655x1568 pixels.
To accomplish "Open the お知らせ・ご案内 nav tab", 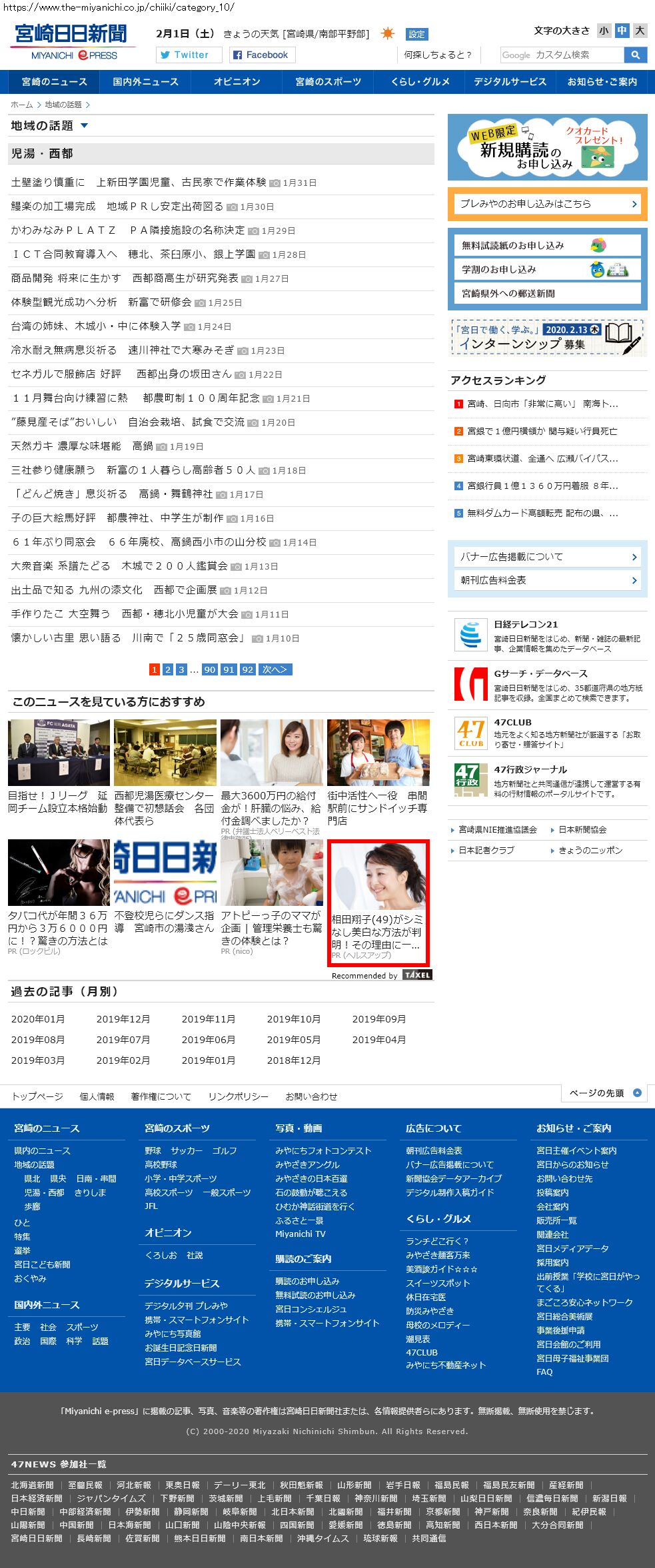I will 602,82.
